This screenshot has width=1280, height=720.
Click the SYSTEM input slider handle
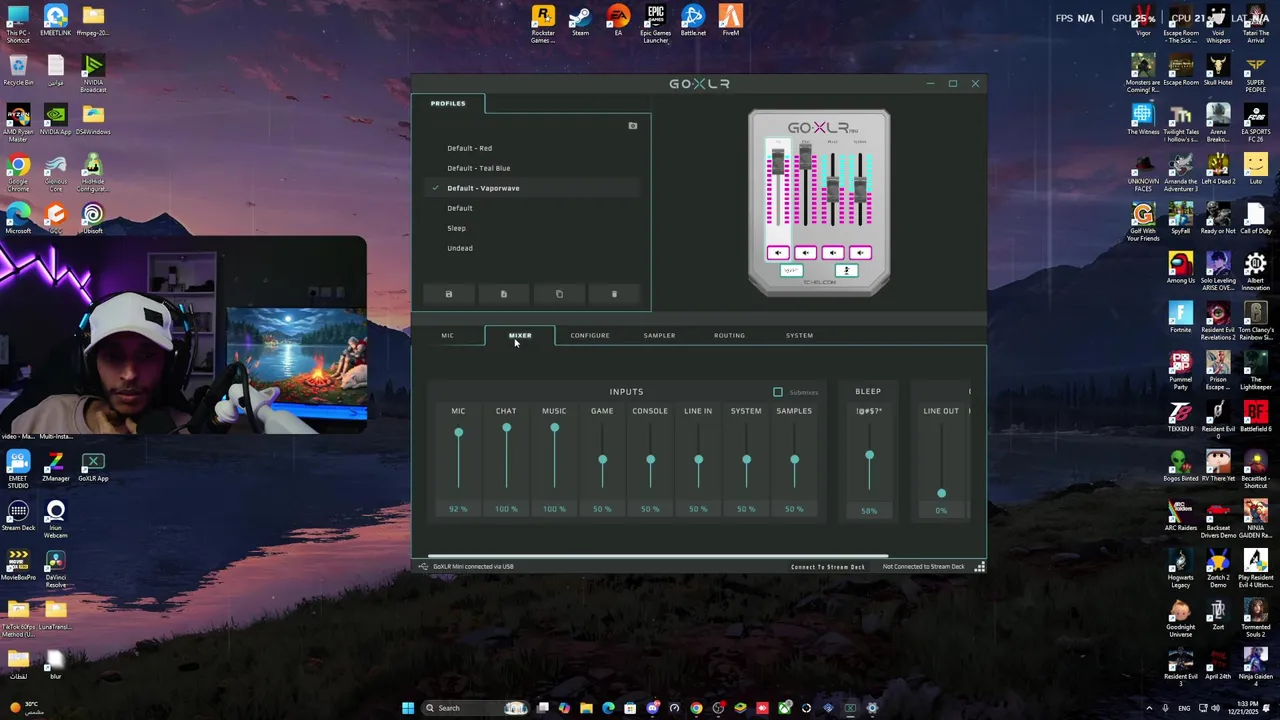tap(746, 460)
